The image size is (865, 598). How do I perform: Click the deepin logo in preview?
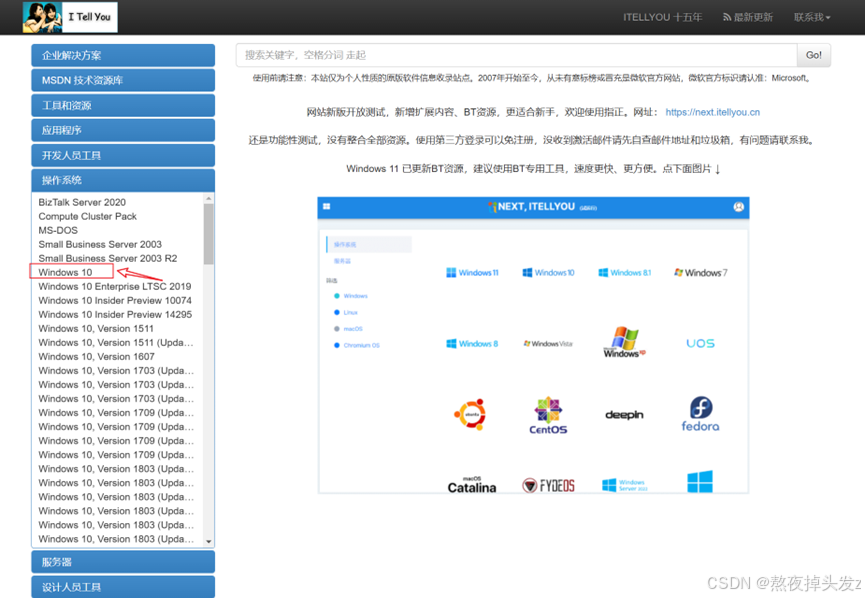click(x=624, y=415)
